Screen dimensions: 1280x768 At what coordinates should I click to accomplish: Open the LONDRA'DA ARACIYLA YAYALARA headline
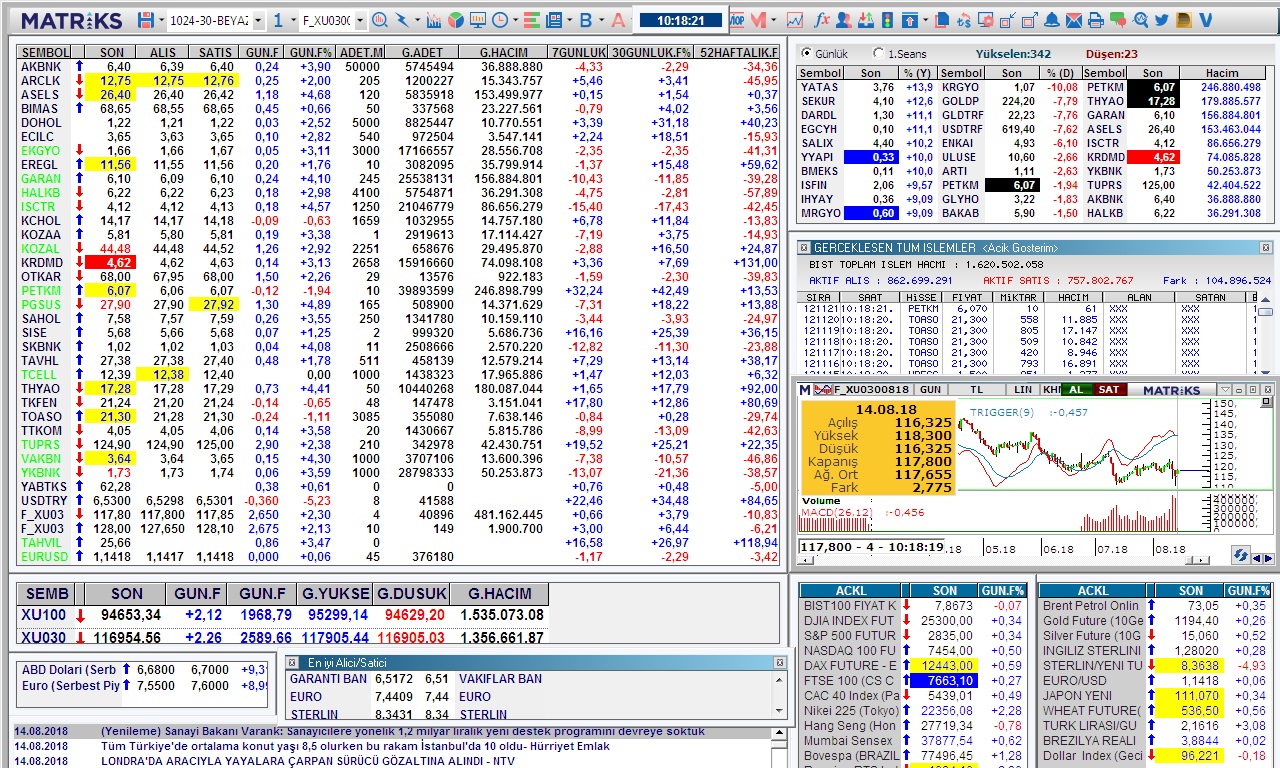click(308, 761)
